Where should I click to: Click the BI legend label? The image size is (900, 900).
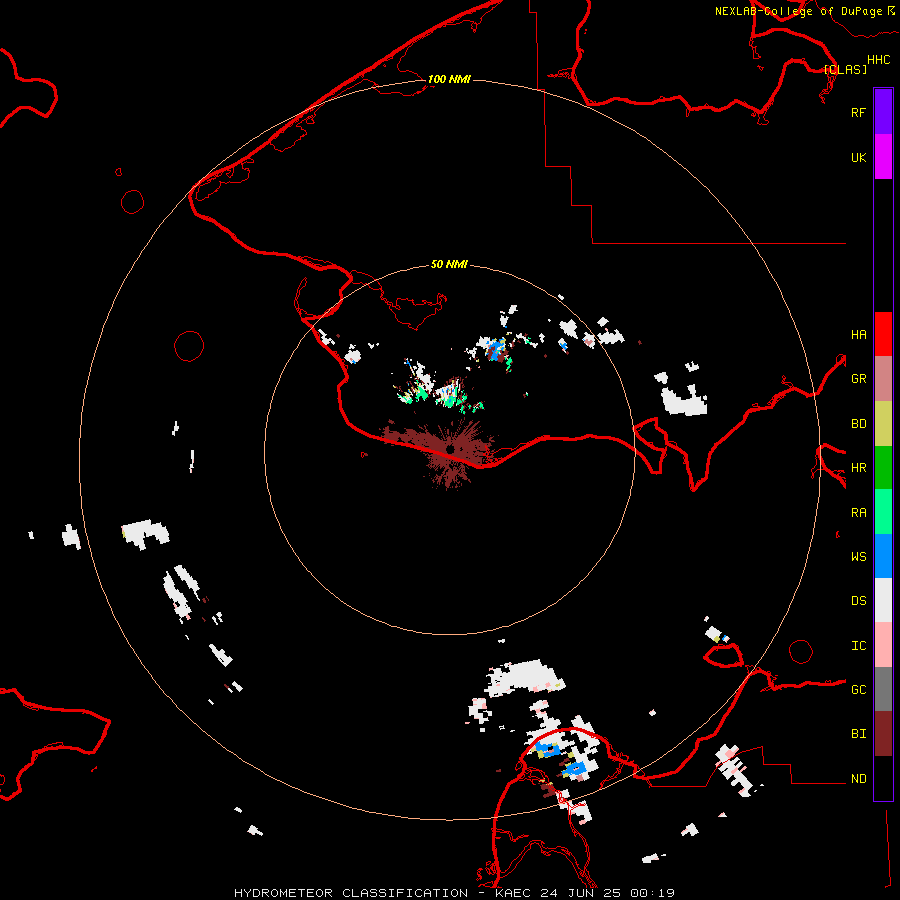pos(858,734)
